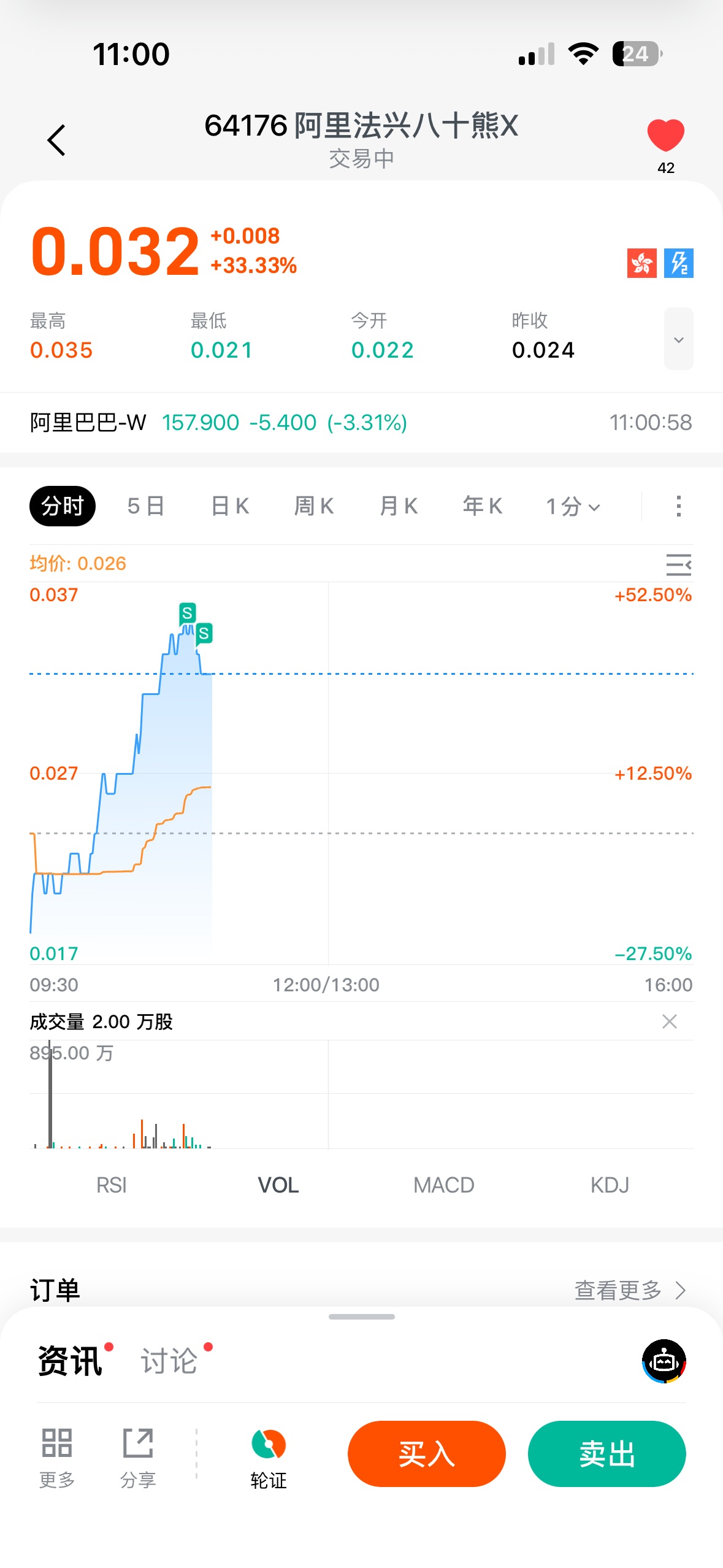The image size is (723, 1568).
Task: Open the 更多 grid menu icon
Action: (x=57, y=1454)
